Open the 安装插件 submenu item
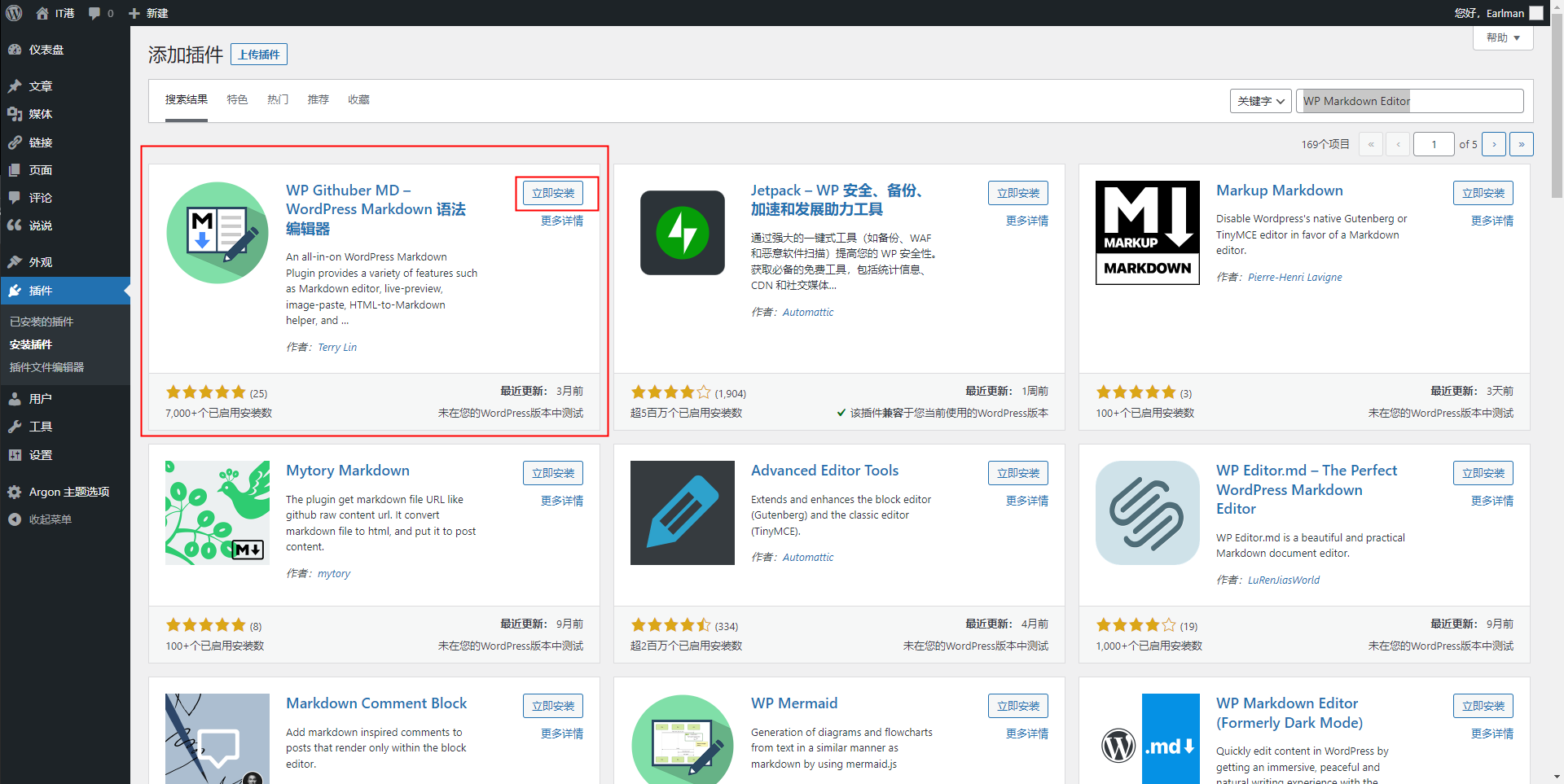1564x784 pixels. [31, 344]
